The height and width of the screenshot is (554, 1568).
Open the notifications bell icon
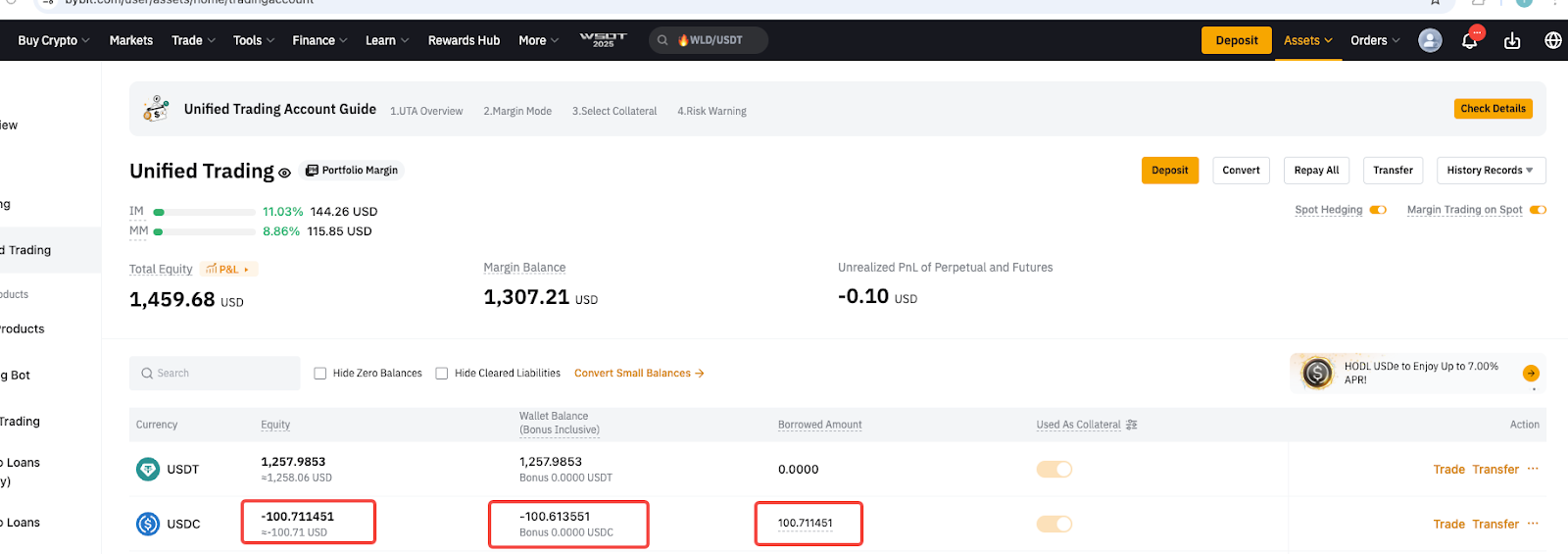pos(1469,41)
